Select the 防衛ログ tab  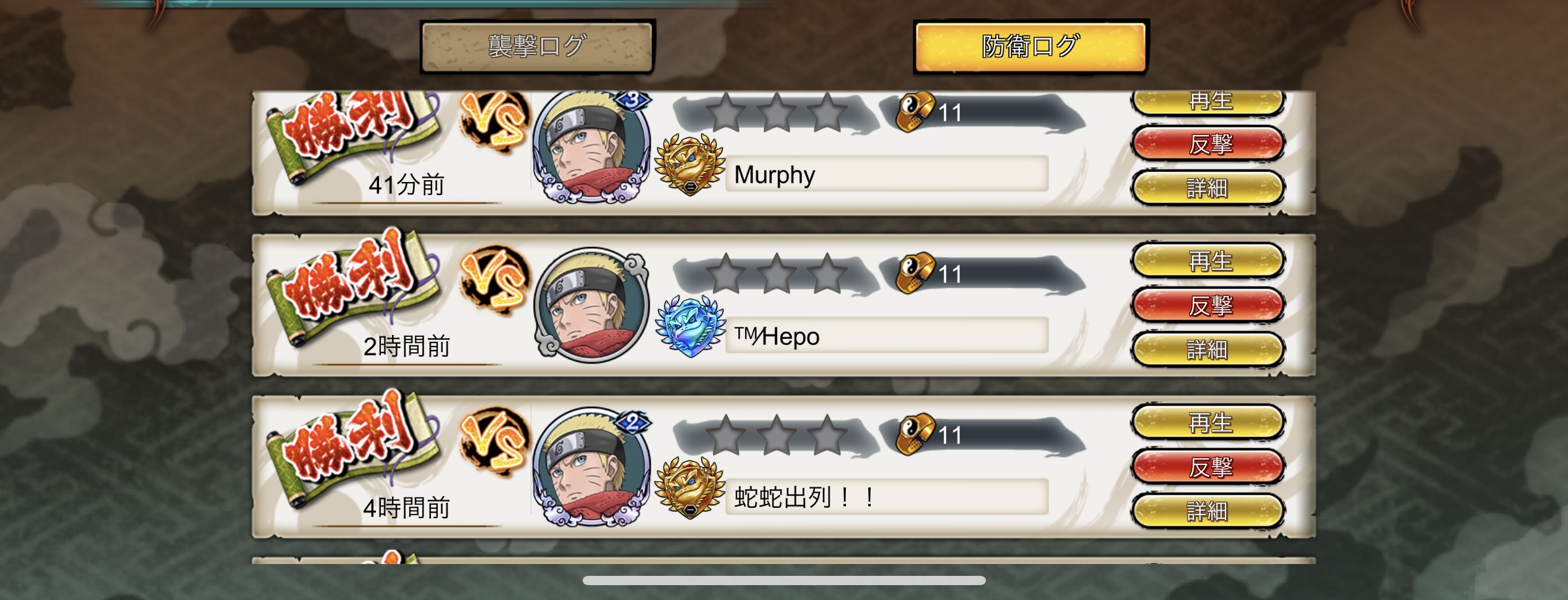coord(1030,46)
